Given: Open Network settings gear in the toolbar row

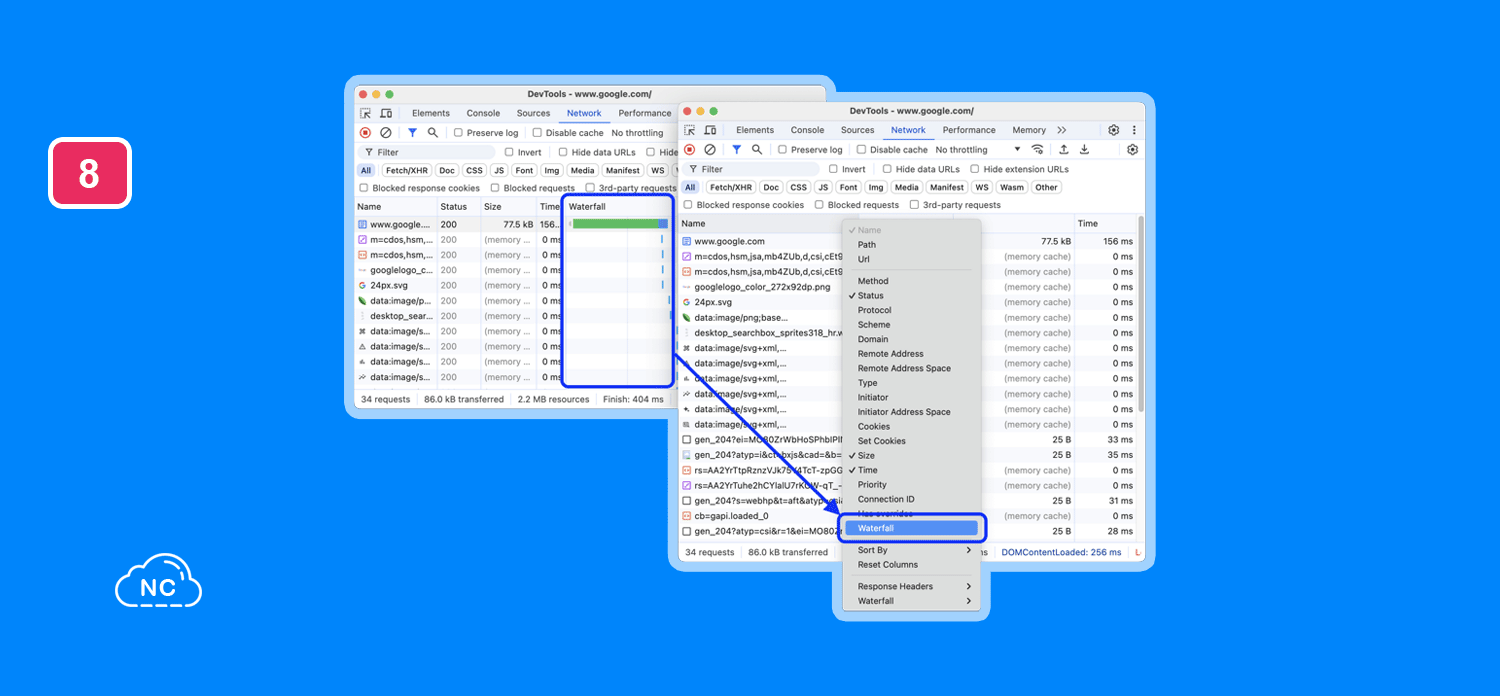Looking at the screenshot, I should point(1132,150).
